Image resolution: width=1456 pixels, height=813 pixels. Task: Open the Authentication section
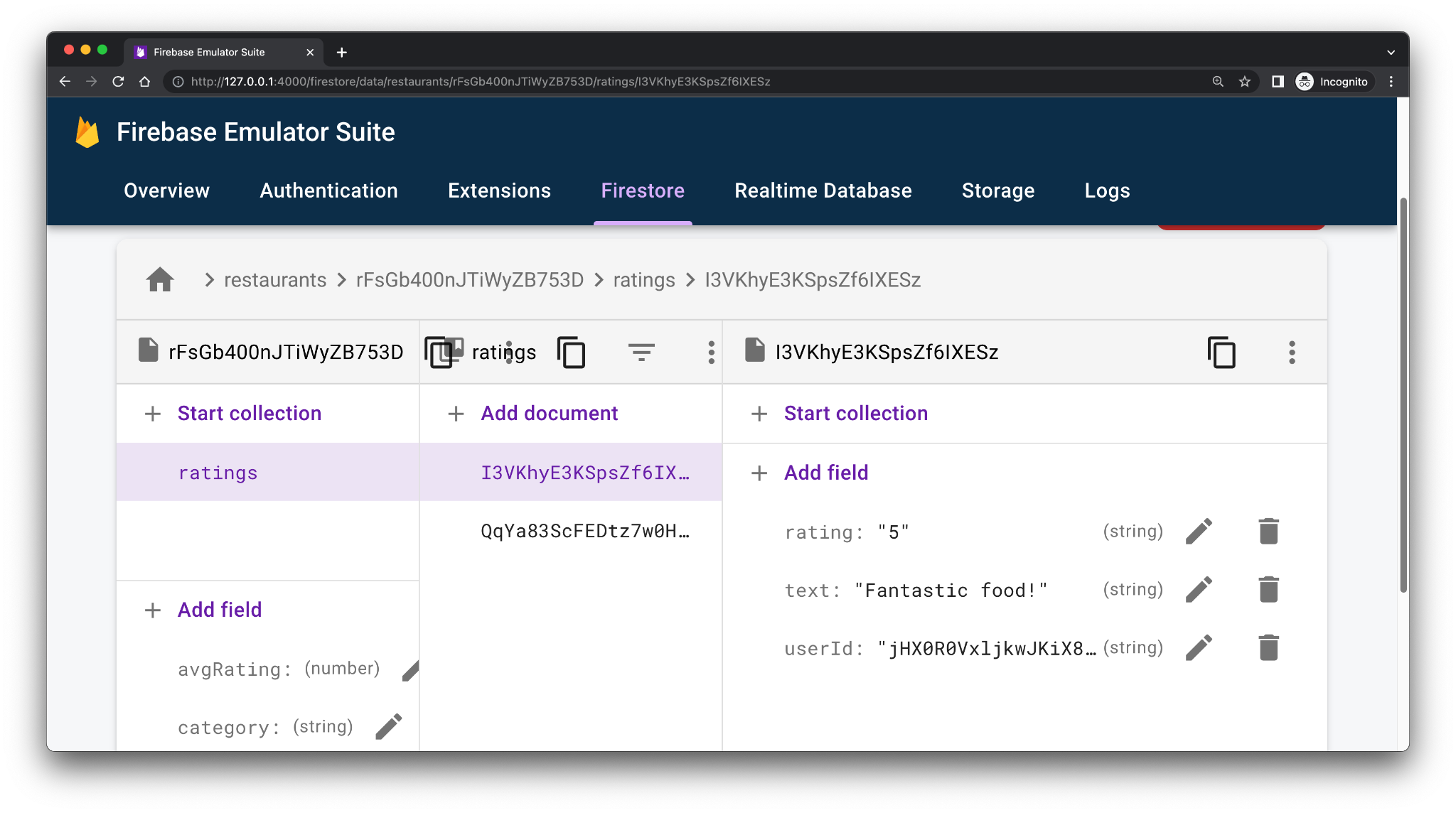329,190
